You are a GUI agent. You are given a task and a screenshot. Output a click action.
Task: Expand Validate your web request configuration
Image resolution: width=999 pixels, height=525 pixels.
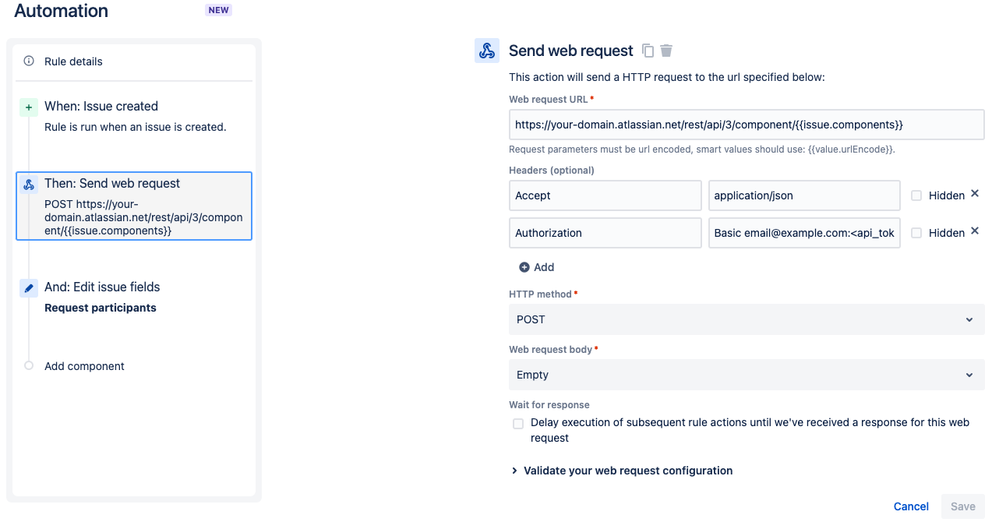tap(622, 471)
